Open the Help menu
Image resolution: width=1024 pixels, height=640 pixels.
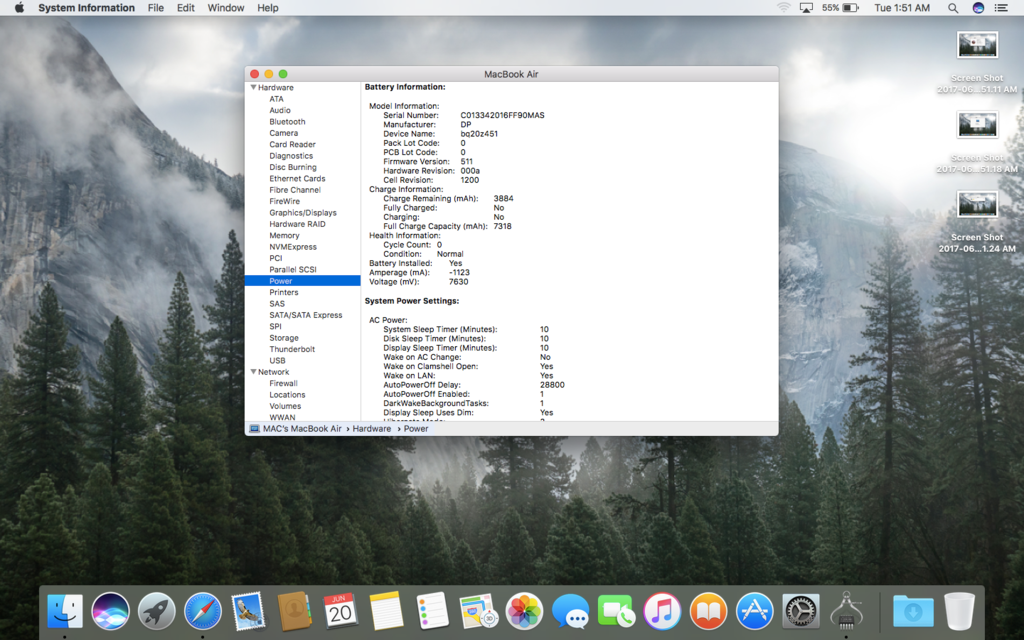click(x=268, y=8)
